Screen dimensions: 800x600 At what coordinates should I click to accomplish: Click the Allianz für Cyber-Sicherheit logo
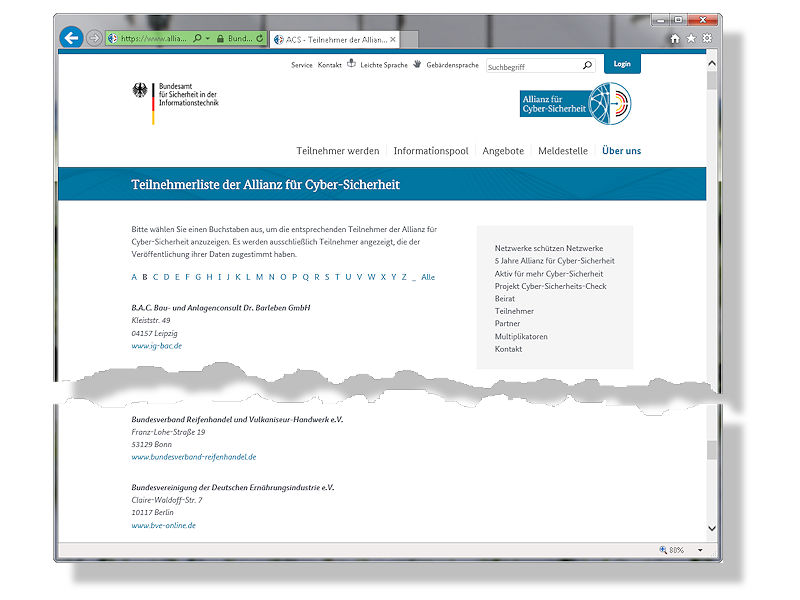coord(576,104)
